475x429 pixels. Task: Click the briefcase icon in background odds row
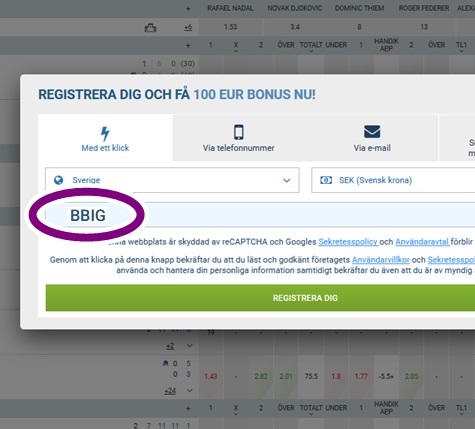(150, 27)
